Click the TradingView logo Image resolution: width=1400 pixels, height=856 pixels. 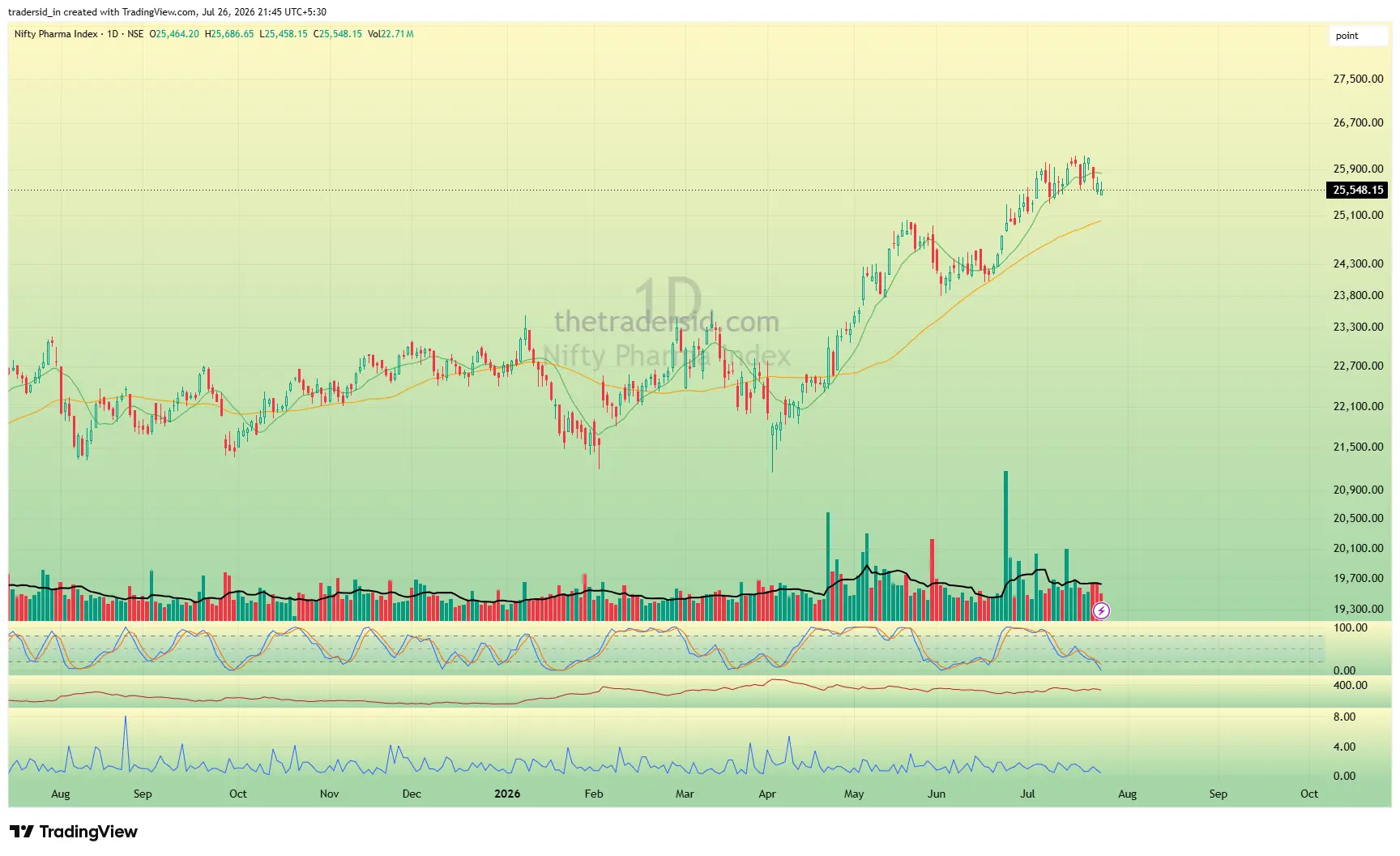click(x=74, y=832)
